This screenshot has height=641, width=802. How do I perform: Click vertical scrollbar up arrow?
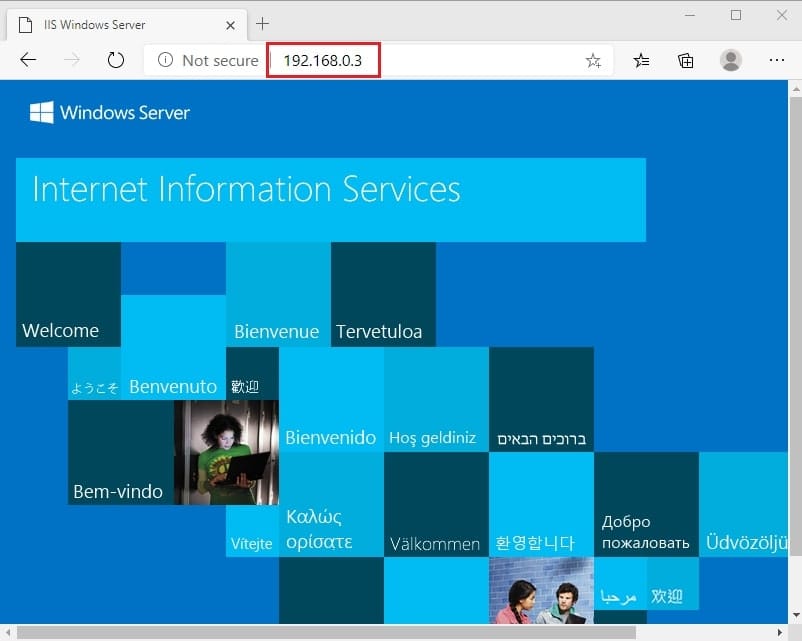795,89
